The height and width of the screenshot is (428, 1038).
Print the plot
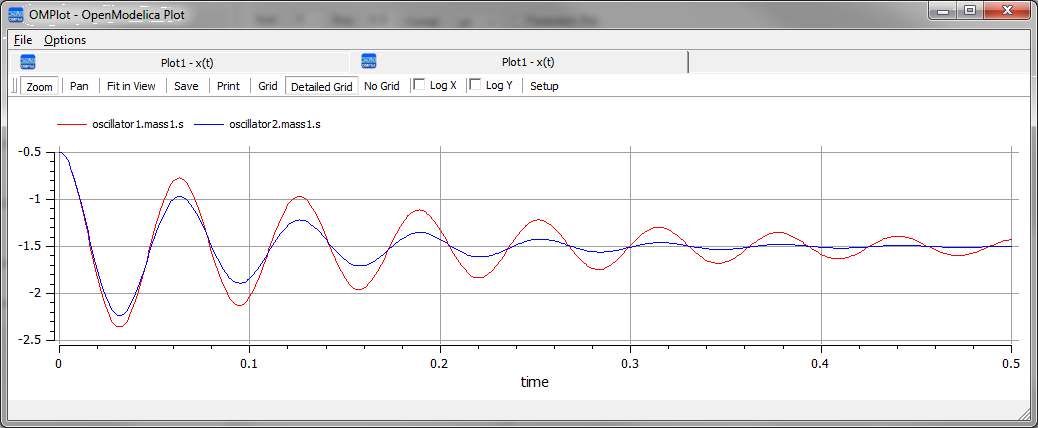coord(228,86)
